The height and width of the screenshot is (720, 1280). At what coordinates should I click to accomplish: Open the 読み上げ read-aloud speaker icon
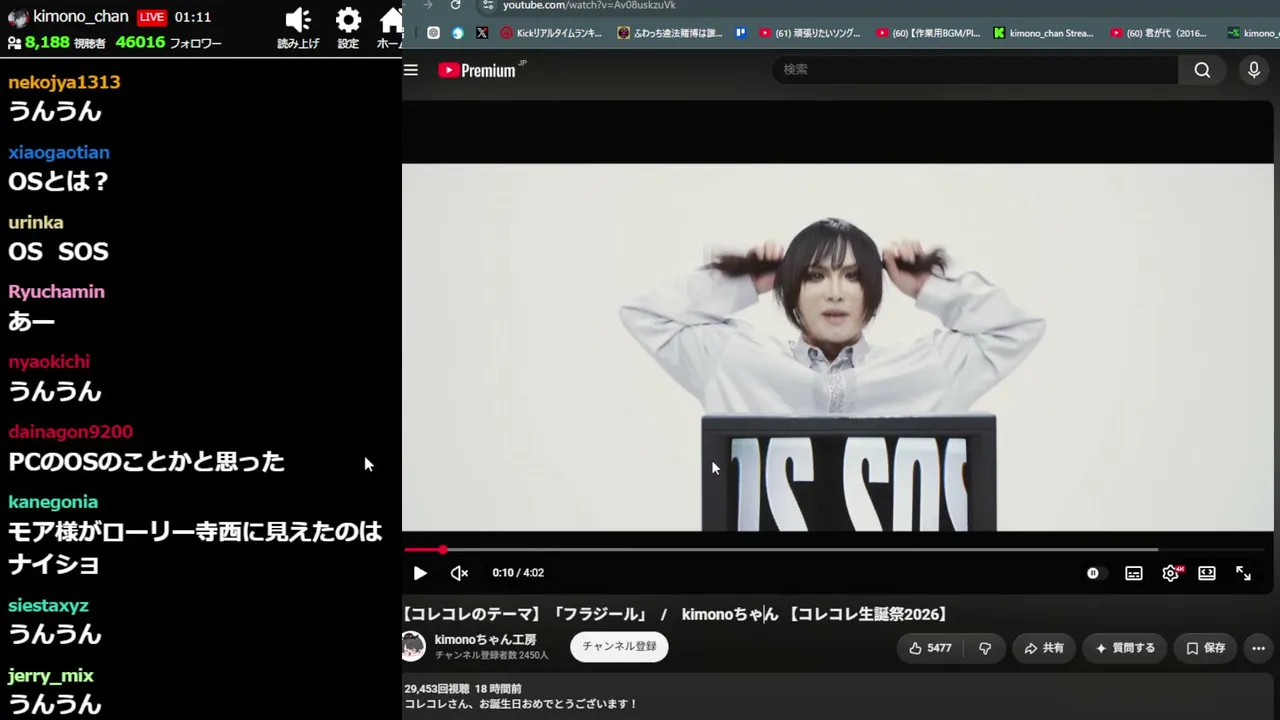[298, 20]
